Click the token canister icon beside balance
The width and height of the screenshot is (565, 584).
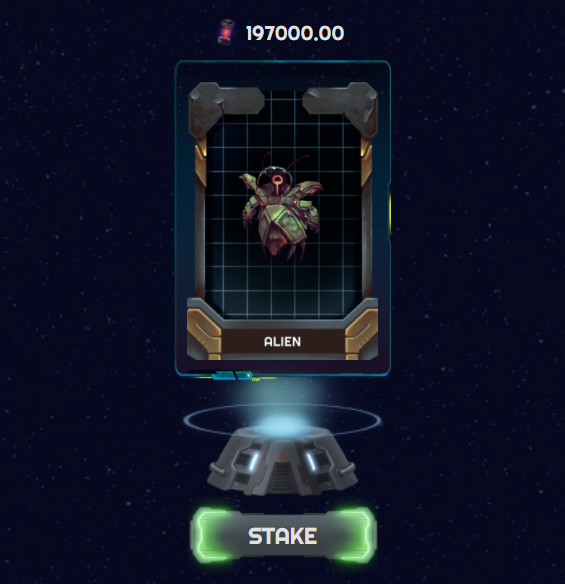pyautogui.click(x=226, y=32)
